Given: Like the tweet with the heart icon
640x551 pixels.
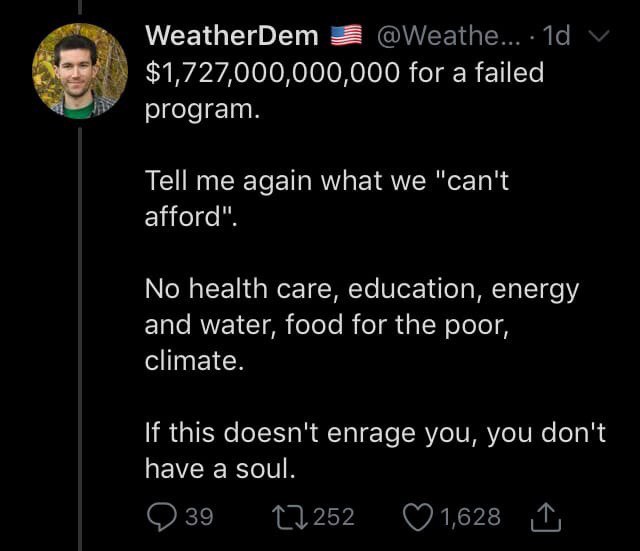Looking at the screenshot, I should [x=417, y=516].
